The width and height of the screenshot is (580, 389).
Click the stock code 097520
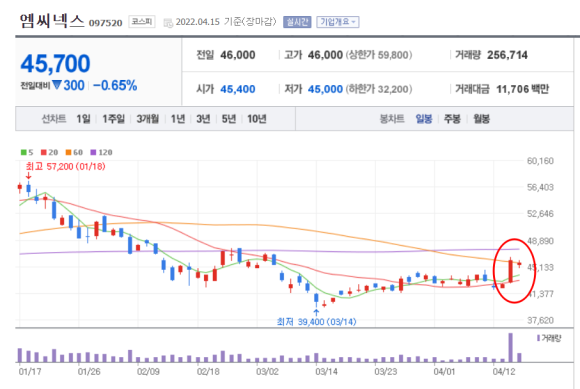pos(105,23)
